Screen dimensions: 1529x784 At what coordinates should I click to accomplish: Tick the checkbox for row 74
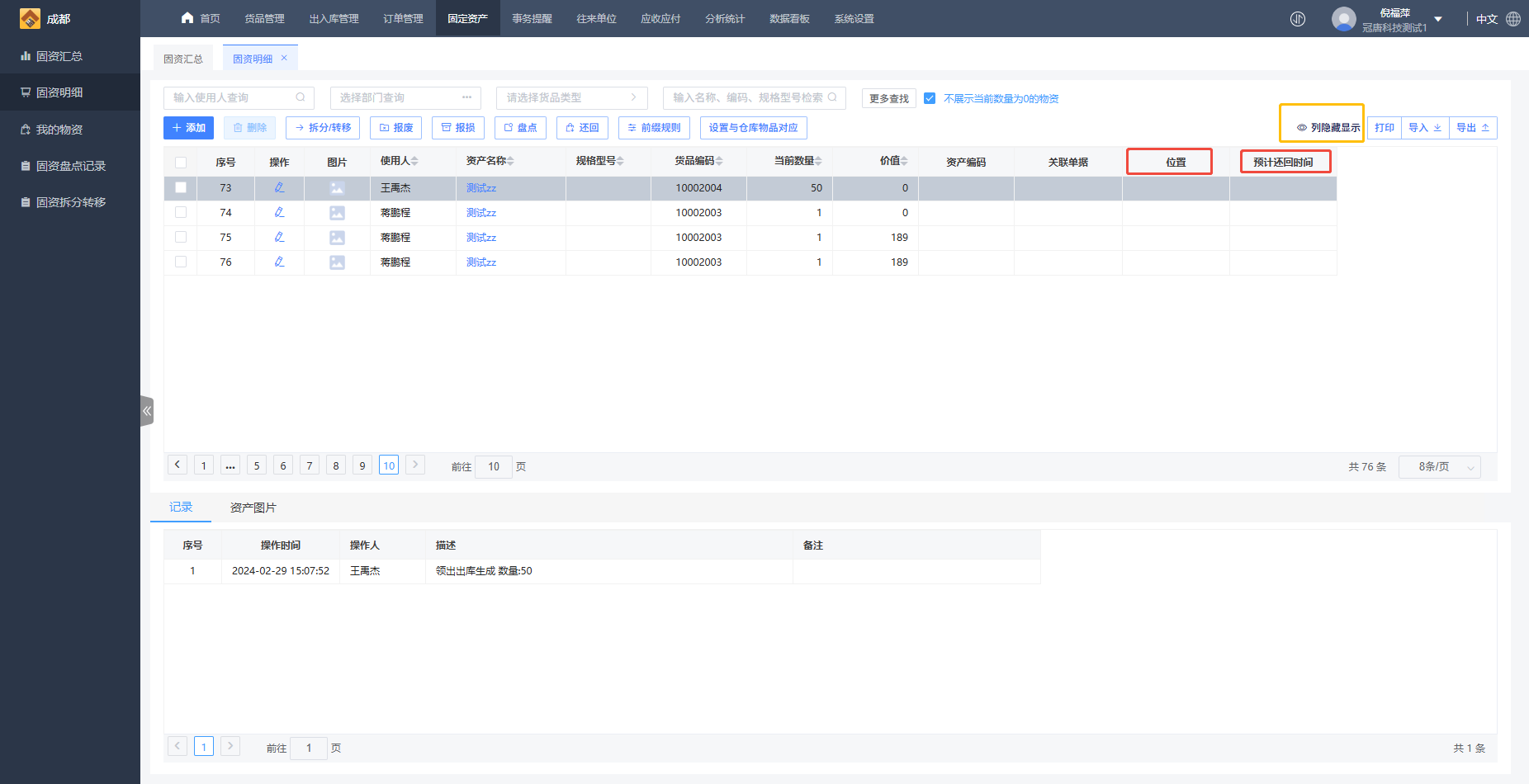pyautogui.click(x=181, y=213)
